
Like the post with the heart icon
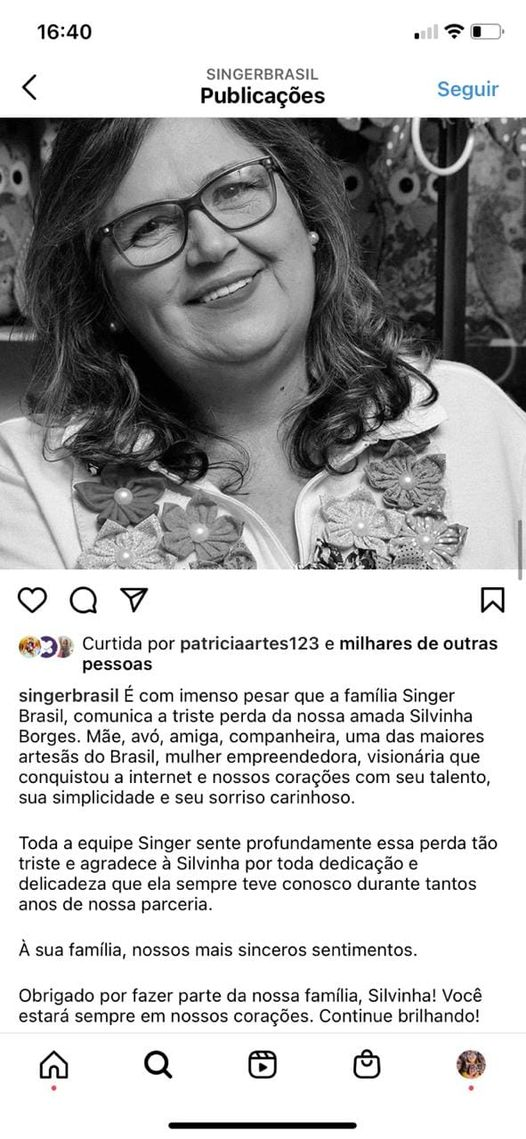[x=32, y=600]
